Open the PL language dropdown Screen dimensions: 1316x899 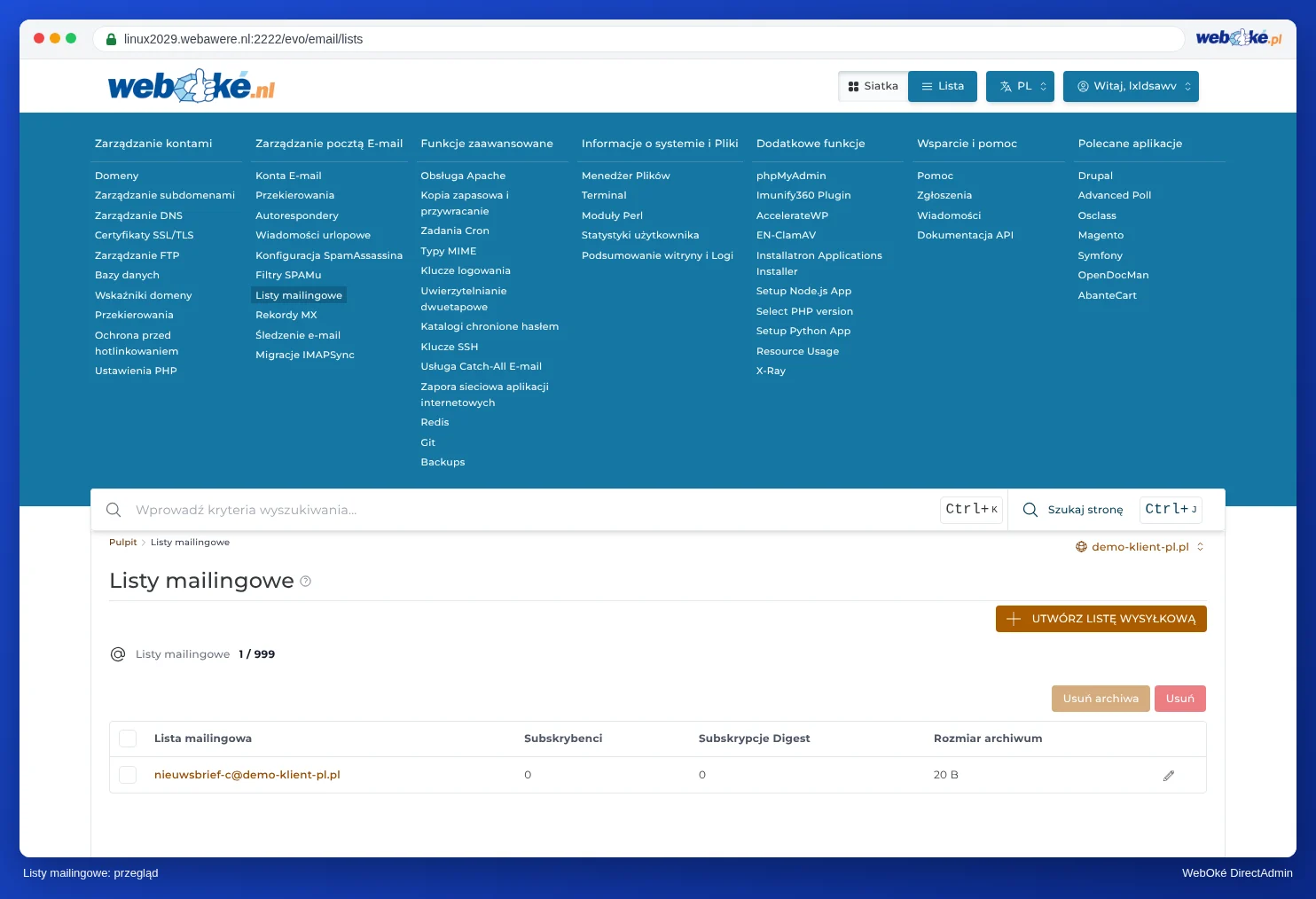click(x=1020, y=86)
